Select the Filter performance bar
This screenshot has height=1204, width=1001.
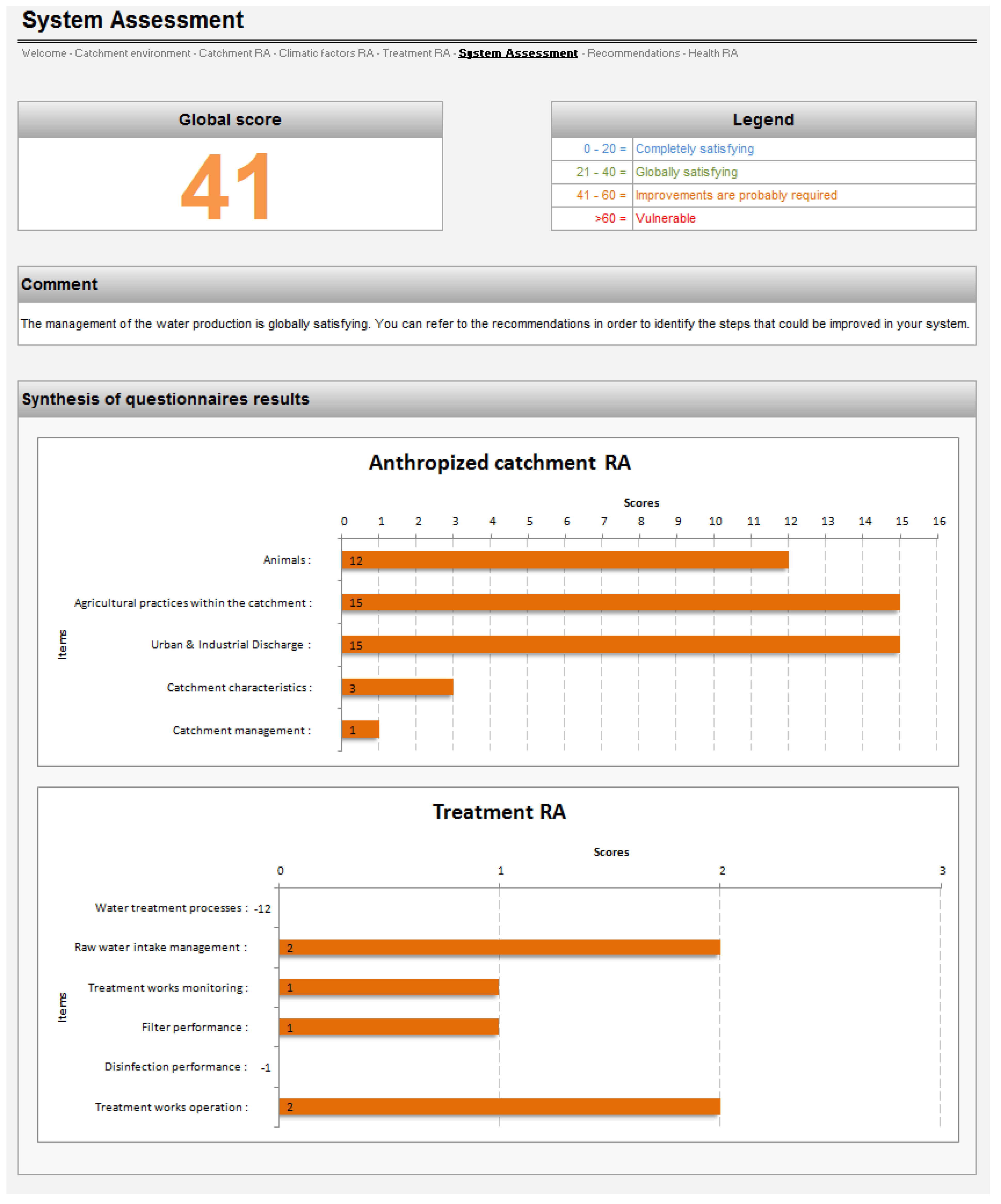pos(389,1027)
